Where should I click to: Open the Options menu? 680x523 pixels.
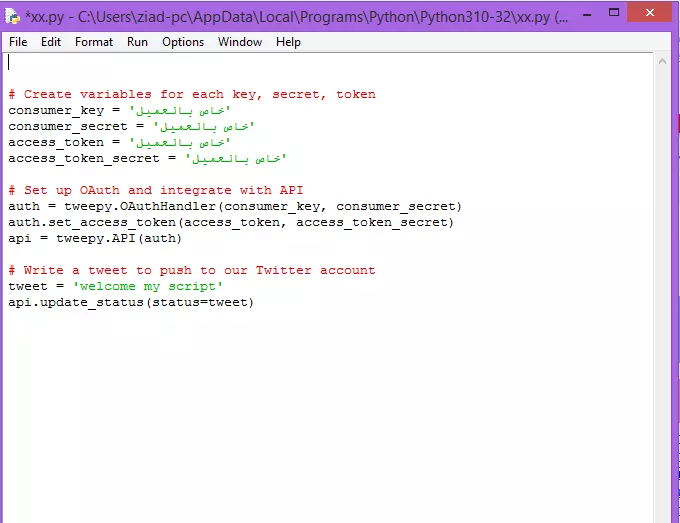coord(183,42)
